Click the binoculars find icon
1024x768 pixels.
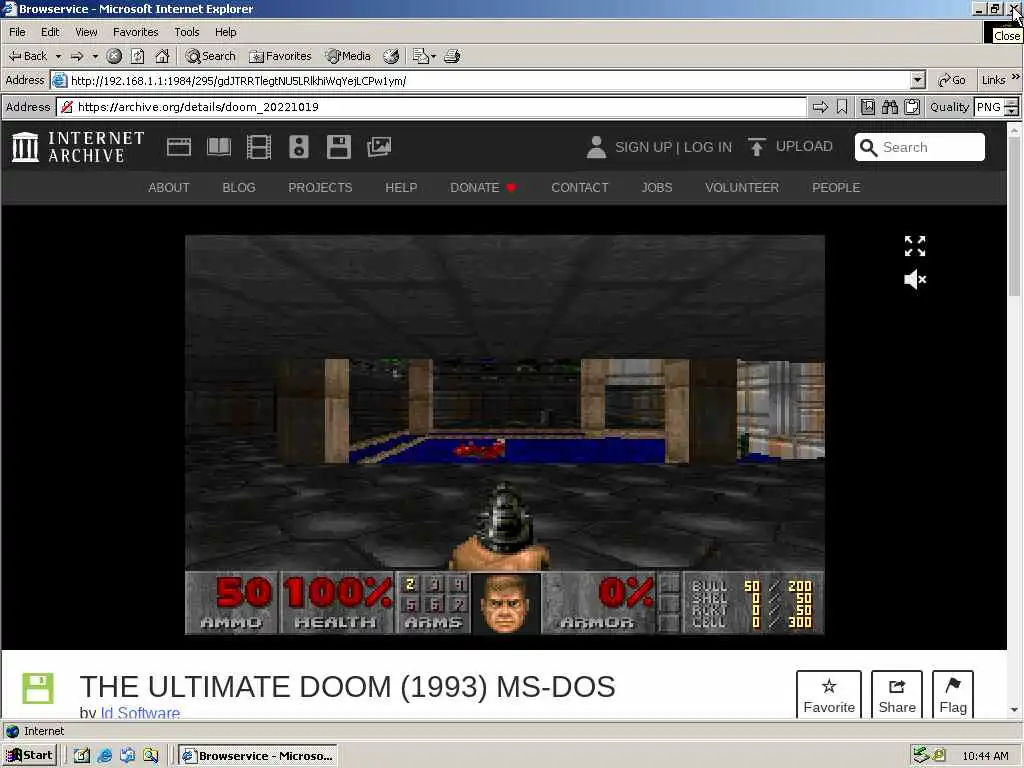890,107
